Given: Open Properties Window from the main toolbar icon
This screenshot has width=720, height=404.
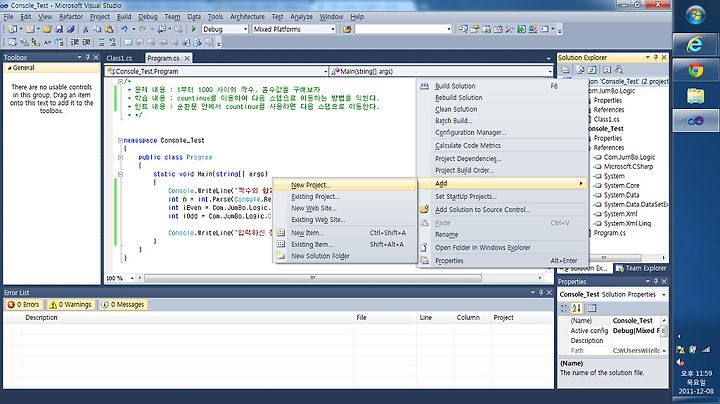Looking at the screenshot, I should coord(475,29).
